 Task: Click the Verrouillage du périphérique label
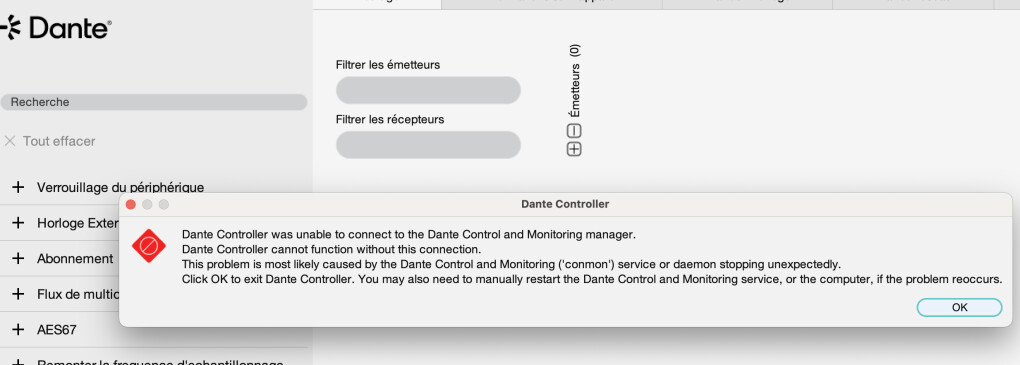click(x=120, y=187)
